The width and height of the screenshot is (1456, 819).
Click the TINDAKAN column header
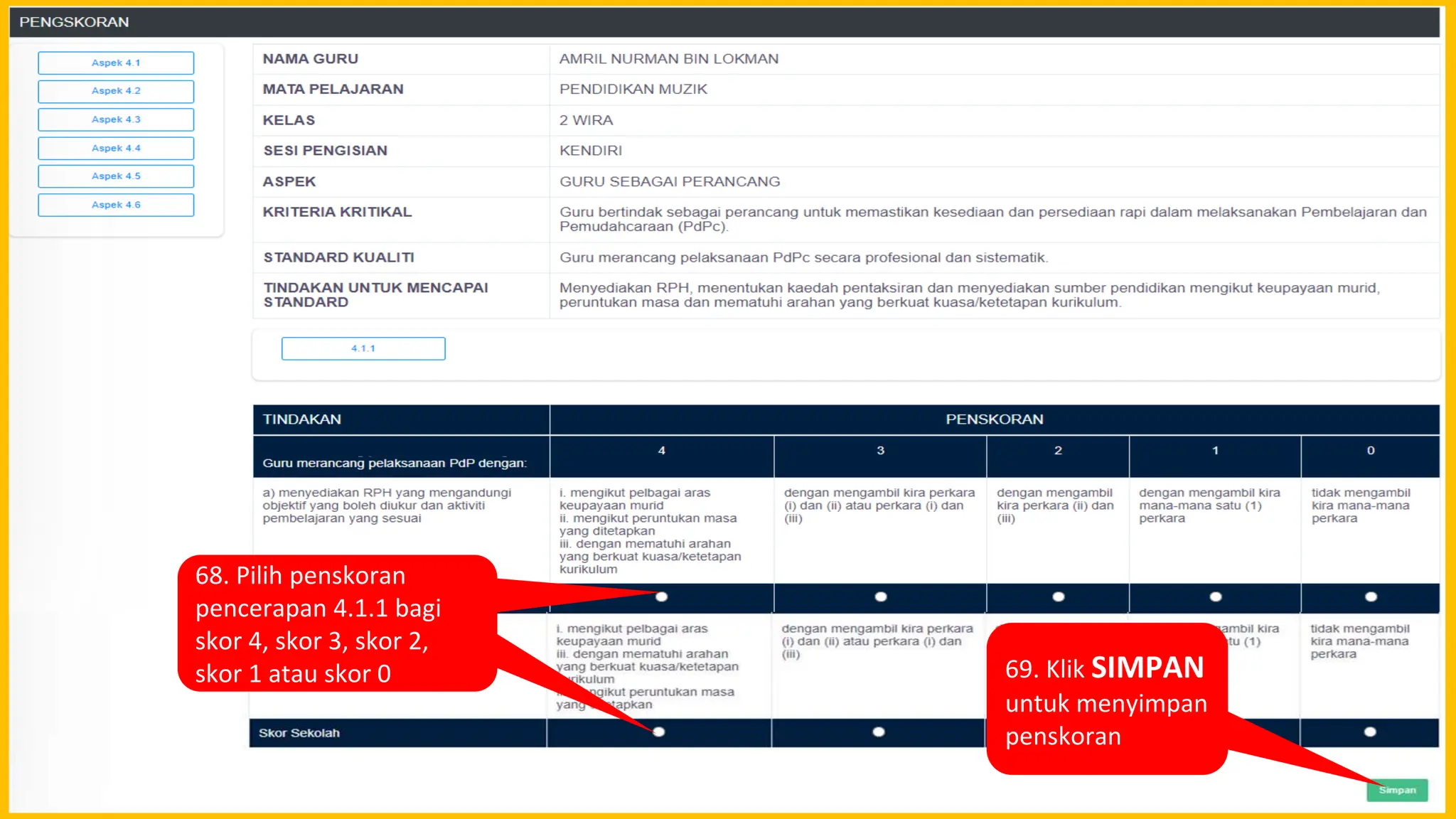pos(302,419)
